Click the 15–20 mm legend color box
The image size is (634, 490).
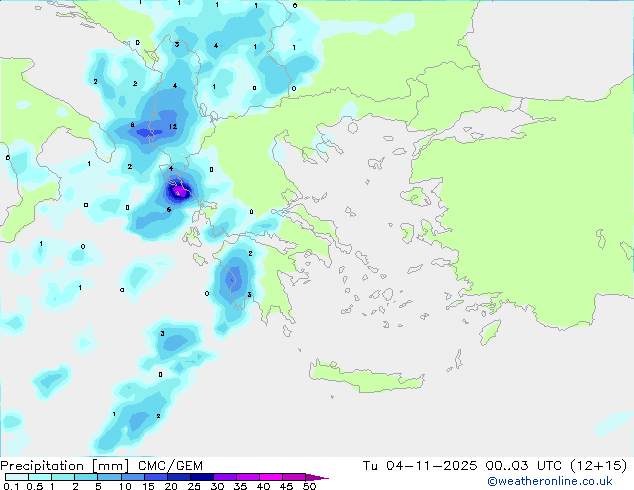155,477
